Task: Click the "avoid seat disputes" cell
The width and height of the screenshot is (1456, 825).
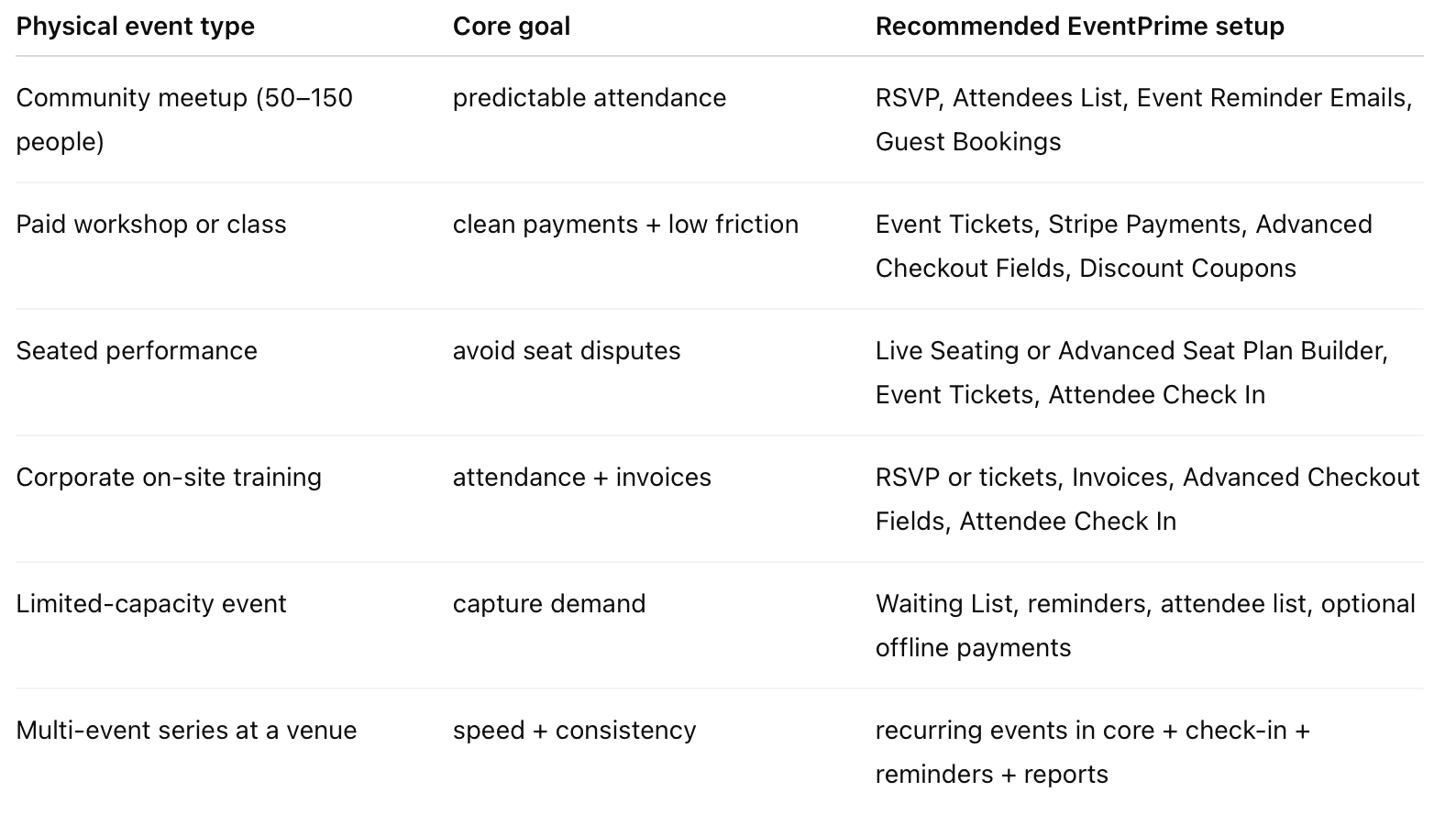Action: point(567,351)
